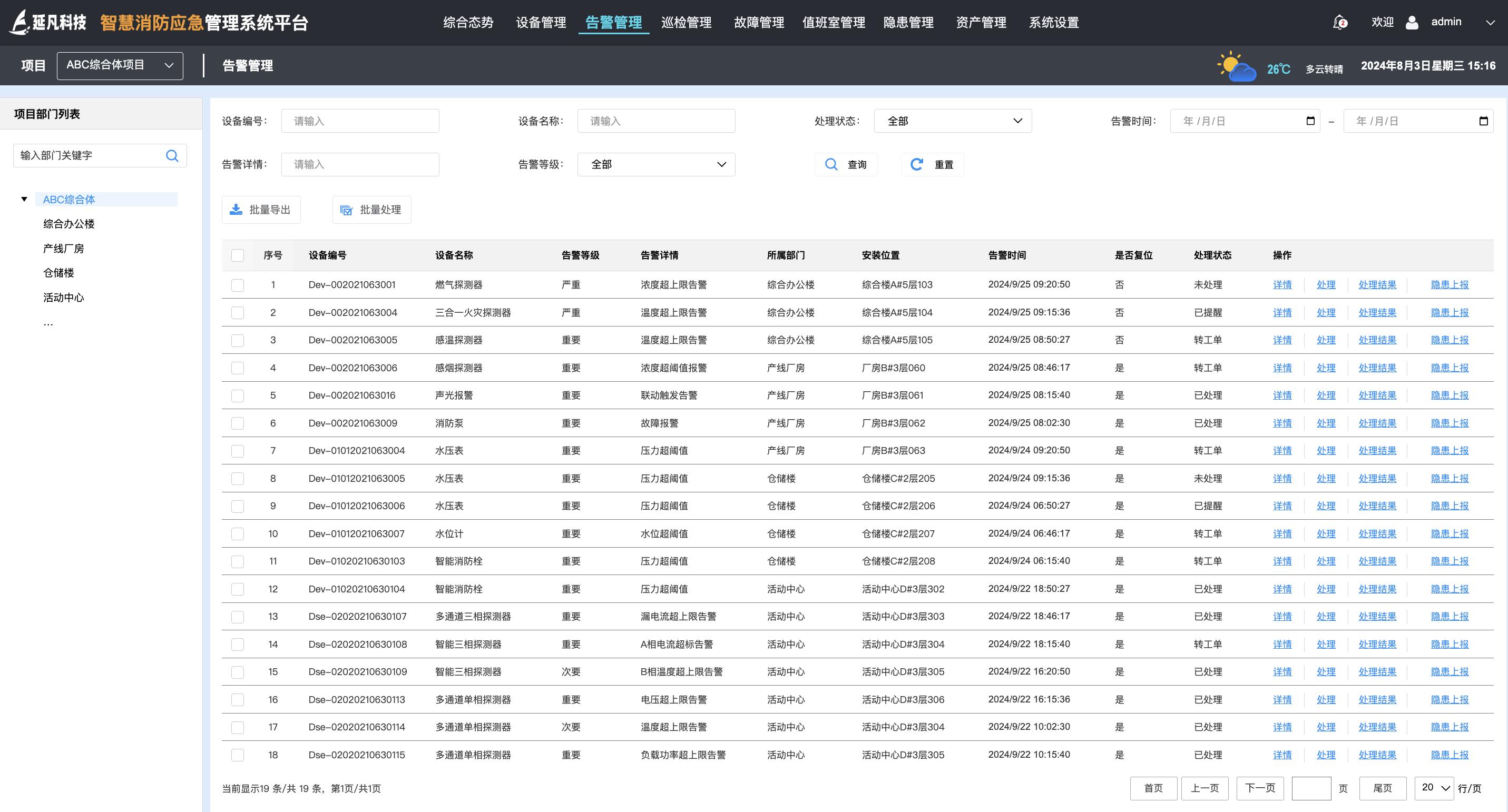Collapse the ABC综合体 tree node

(24, 199)
